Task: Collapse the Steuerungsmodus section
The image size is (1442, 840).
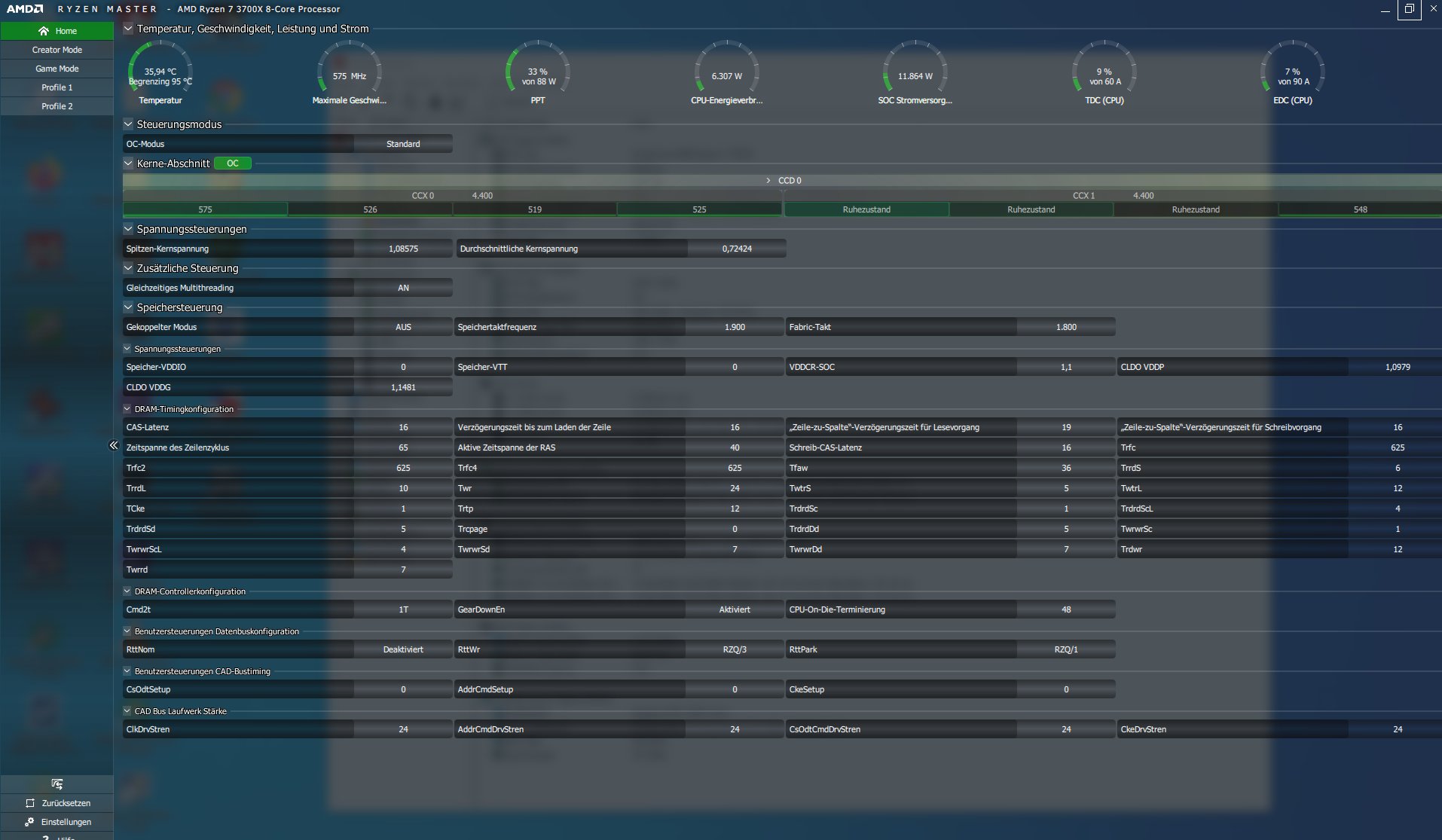Action: click(128, 124)
